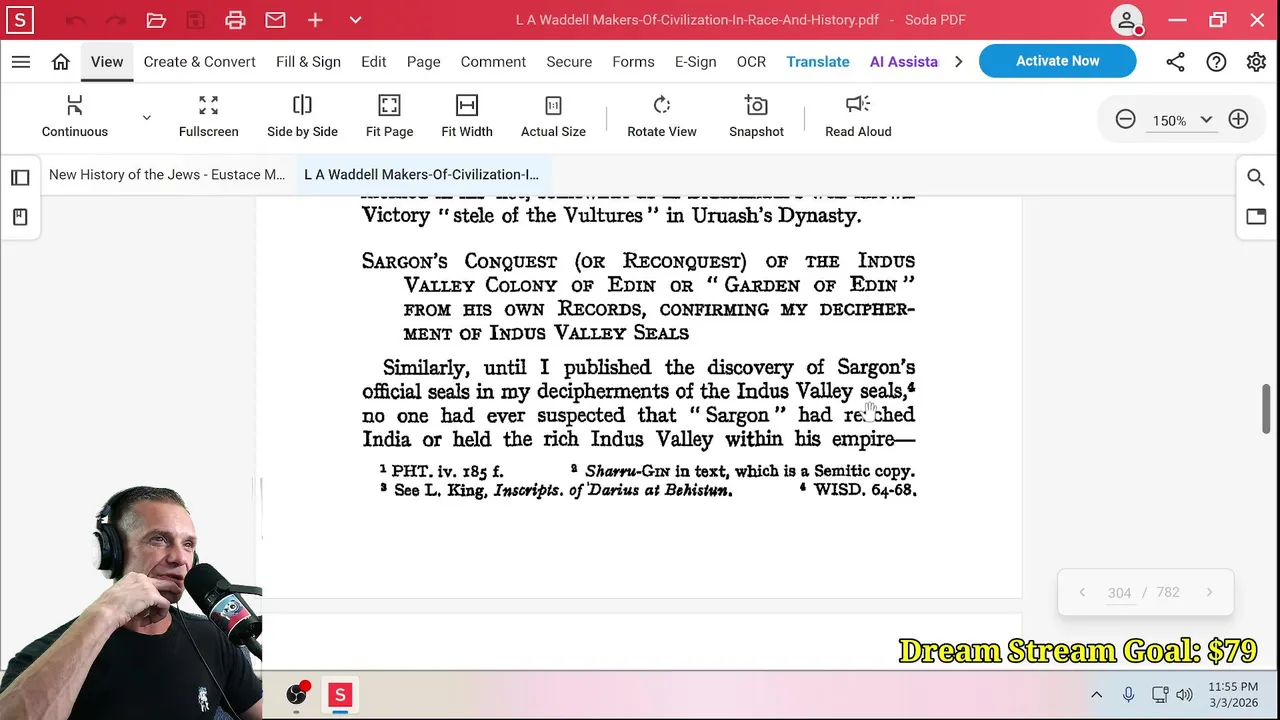This screenshot has height=720, width=1280.
Task: Open the Edit ribbon tab
Action: [x=374, y=62]
